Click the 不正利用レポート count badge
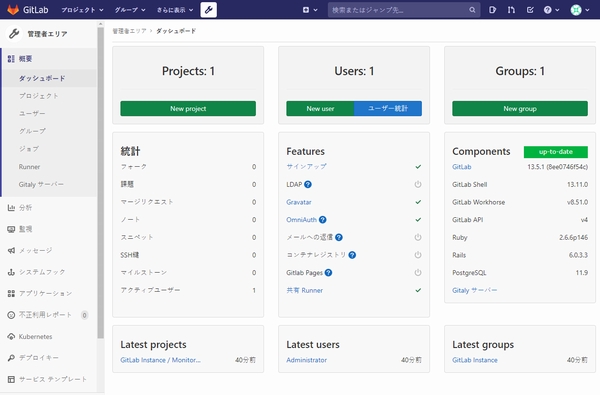Image resolution: width=600 pixels, height=395 pixels. pos(85,315)
